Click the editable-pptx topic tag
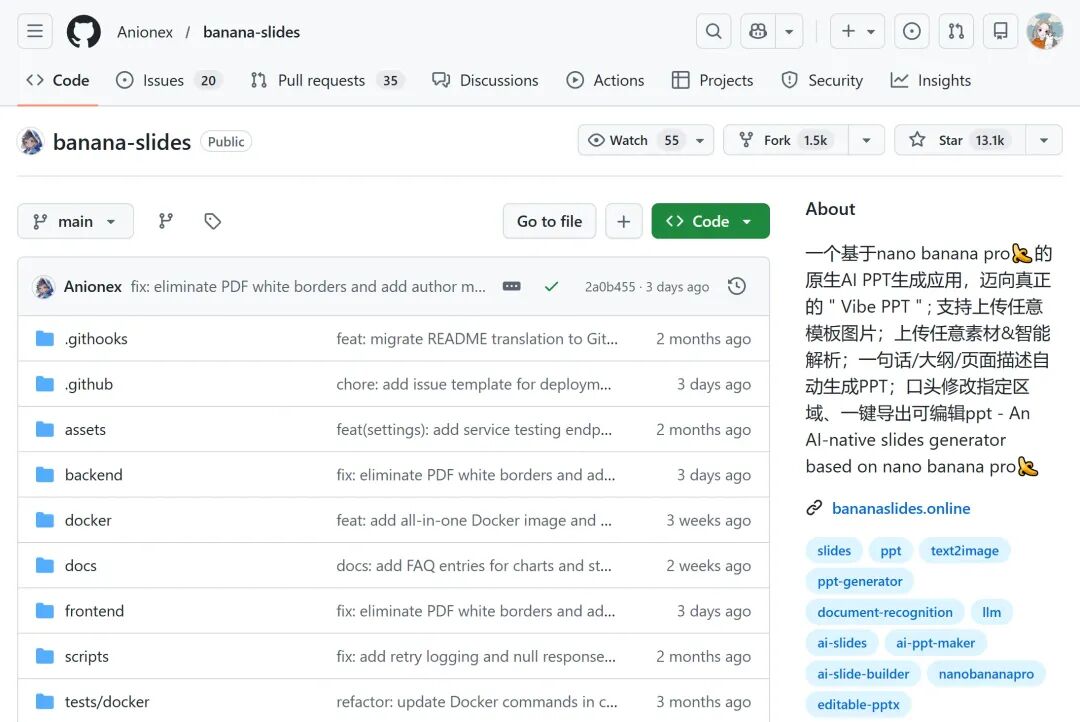The height and width of the screenshot is (722, 1080). [x=858, y=705]
